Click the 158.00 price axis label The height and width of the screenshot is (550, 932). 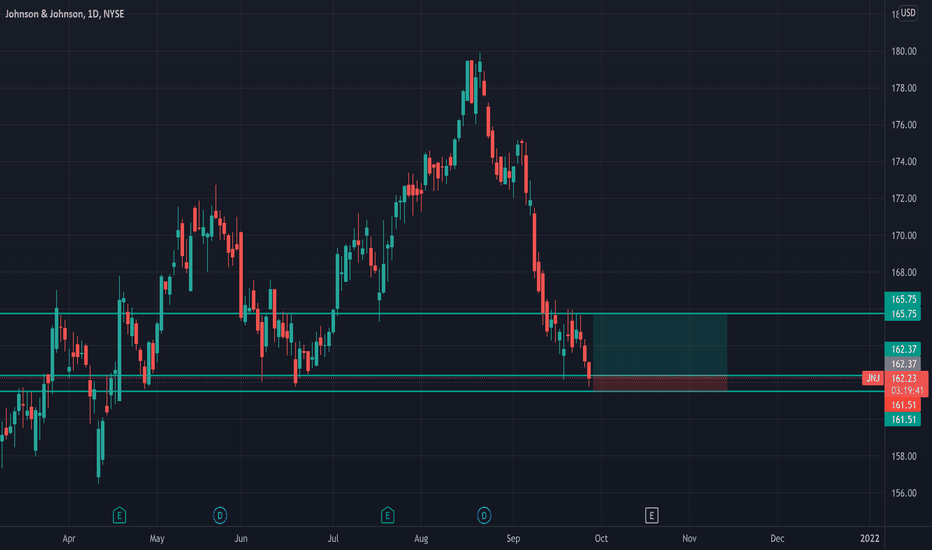(903, 456)
